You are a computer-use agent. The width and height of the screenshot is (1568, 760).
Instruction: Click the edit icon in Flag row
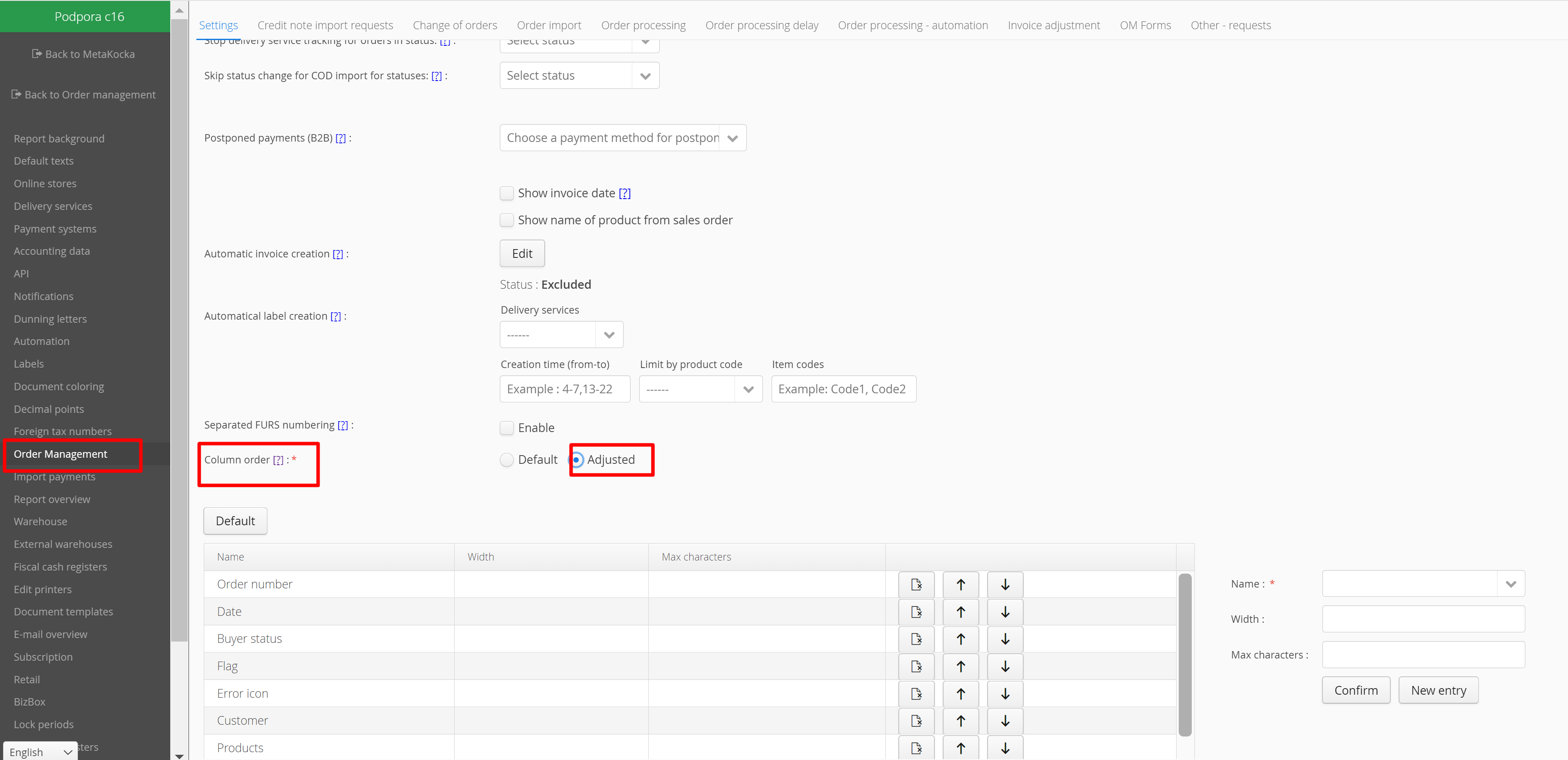(916, 666)
